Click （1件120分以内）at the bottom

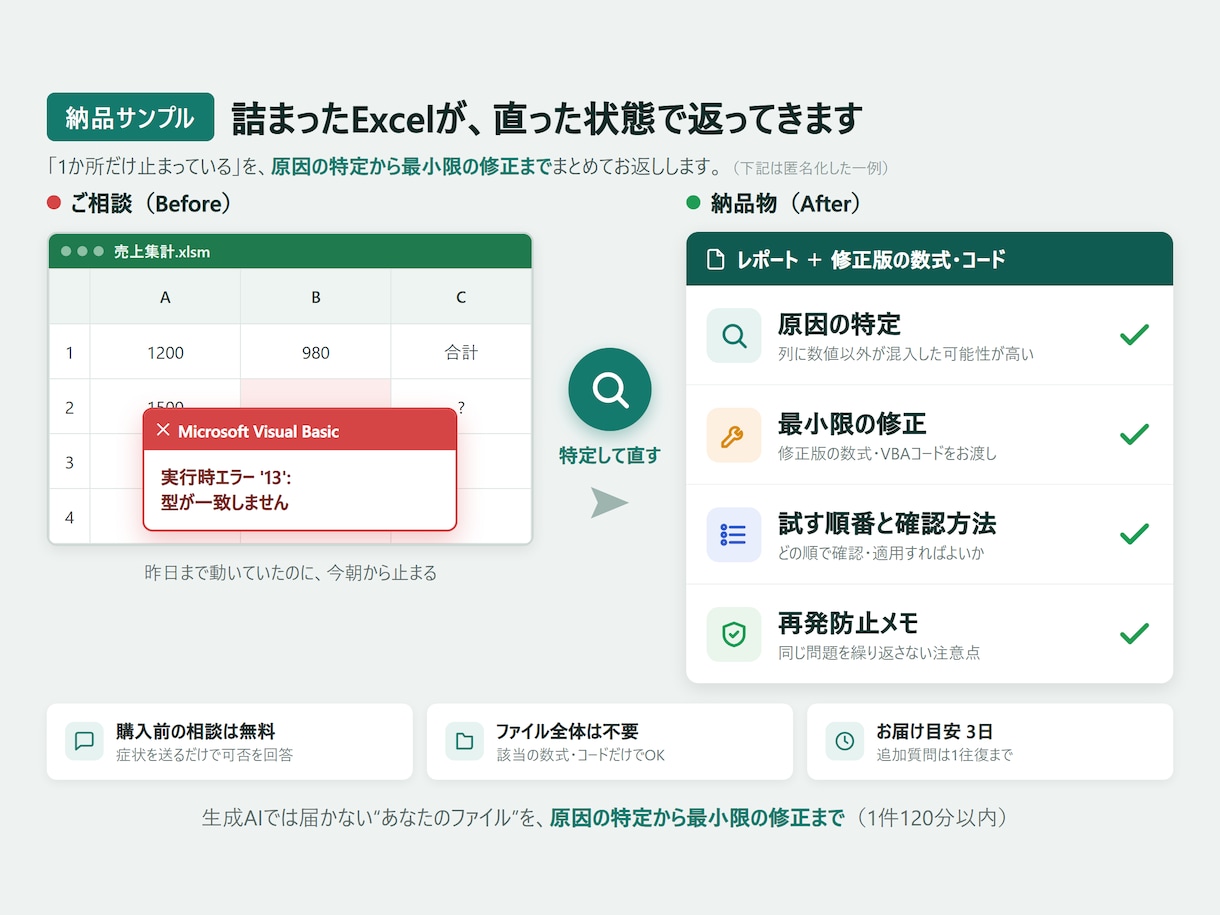point(933,818)
